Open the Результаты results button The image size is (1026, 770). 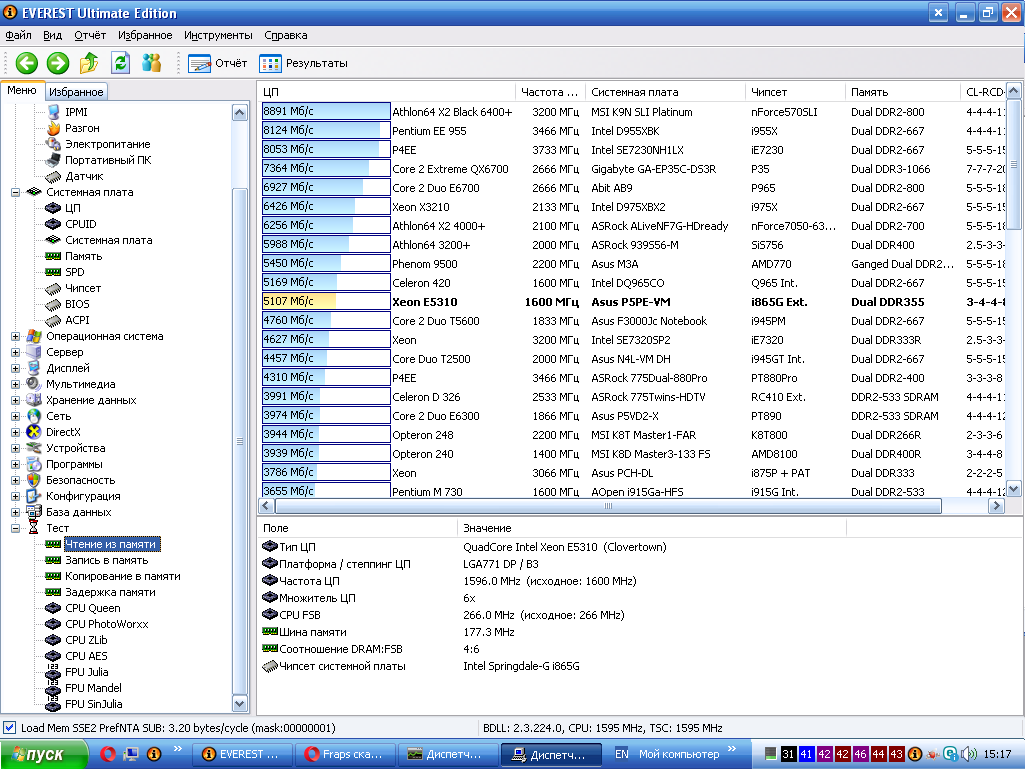click(304, 63)
